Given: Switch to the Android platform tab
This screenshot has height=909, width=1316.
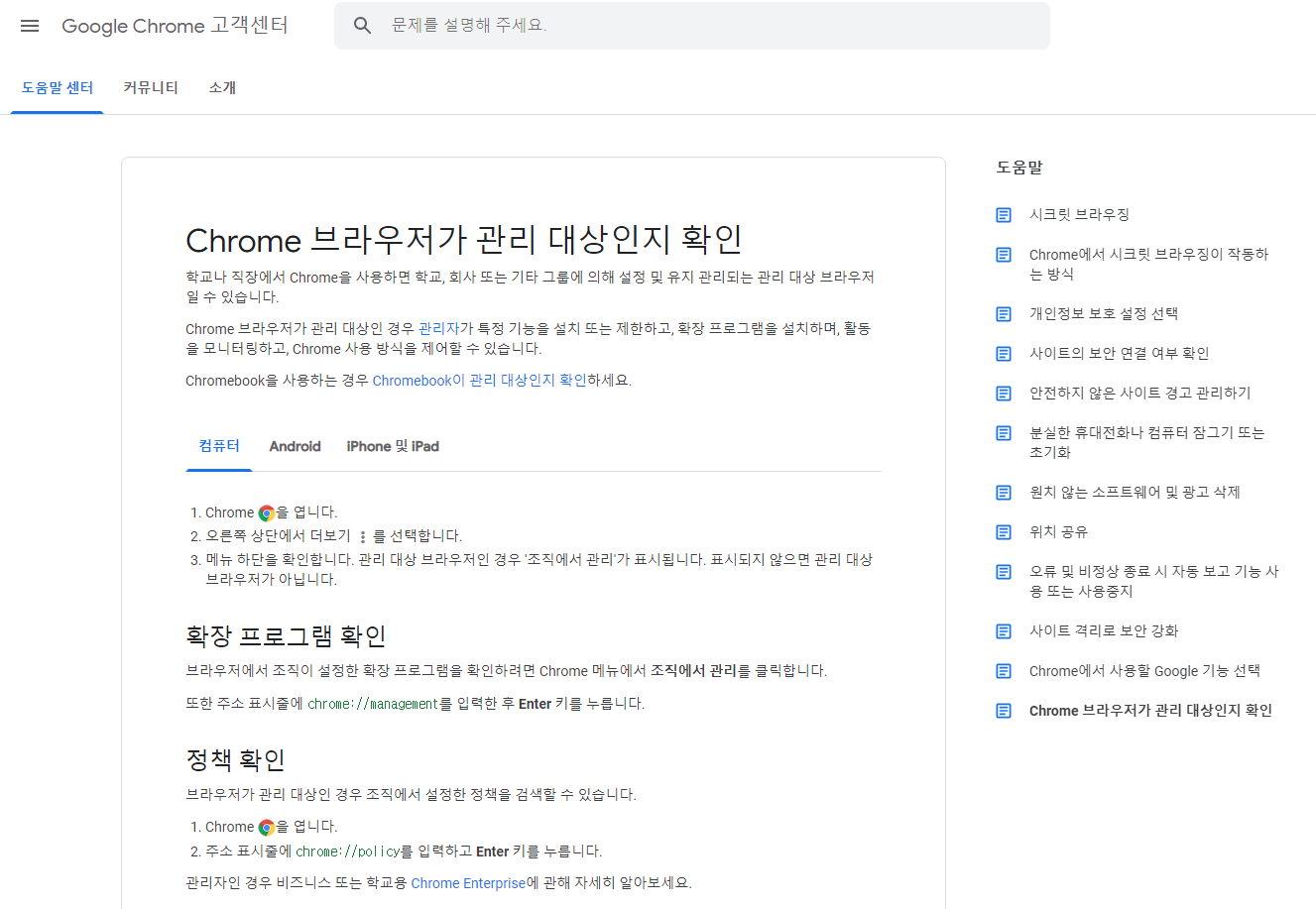Looking at the screenshot, I should tap(295, 446).
